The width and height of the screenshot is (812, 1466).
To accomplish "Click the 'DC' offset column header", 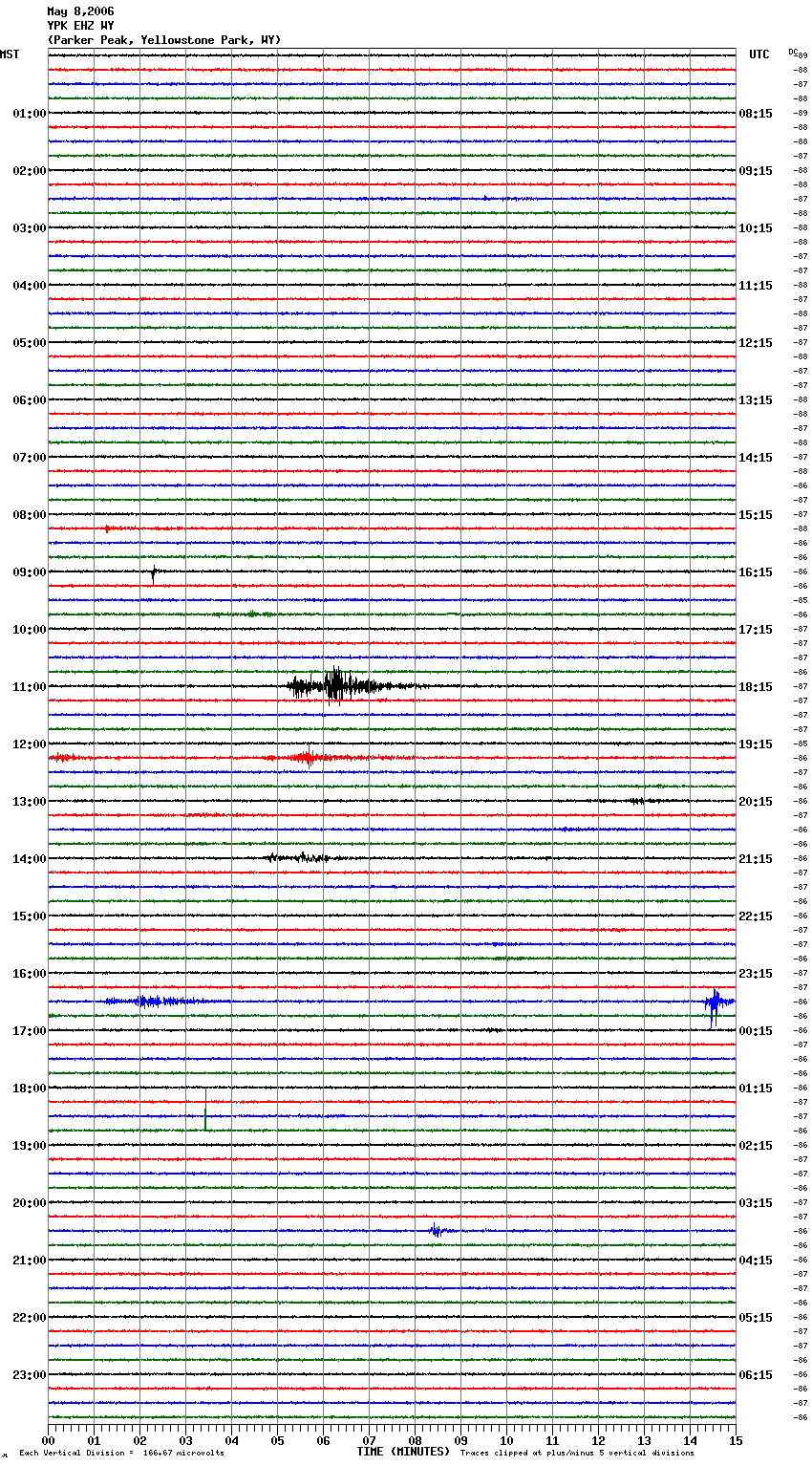I will click(793, 52).
